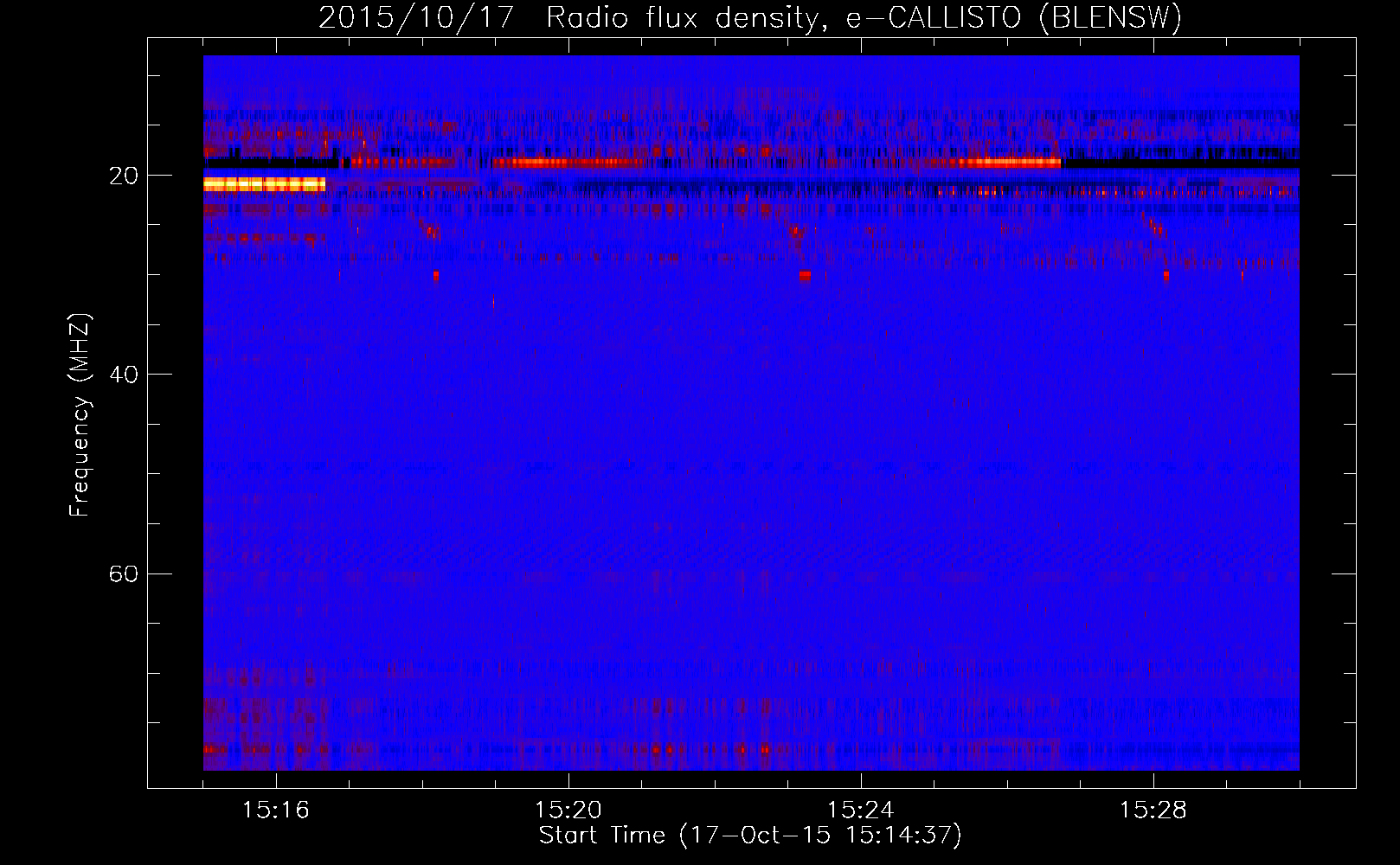This screenshot has height=865, width=1400.
Task: Click the bright yellow burst near 20 MHz
Action: pos(264,184)
